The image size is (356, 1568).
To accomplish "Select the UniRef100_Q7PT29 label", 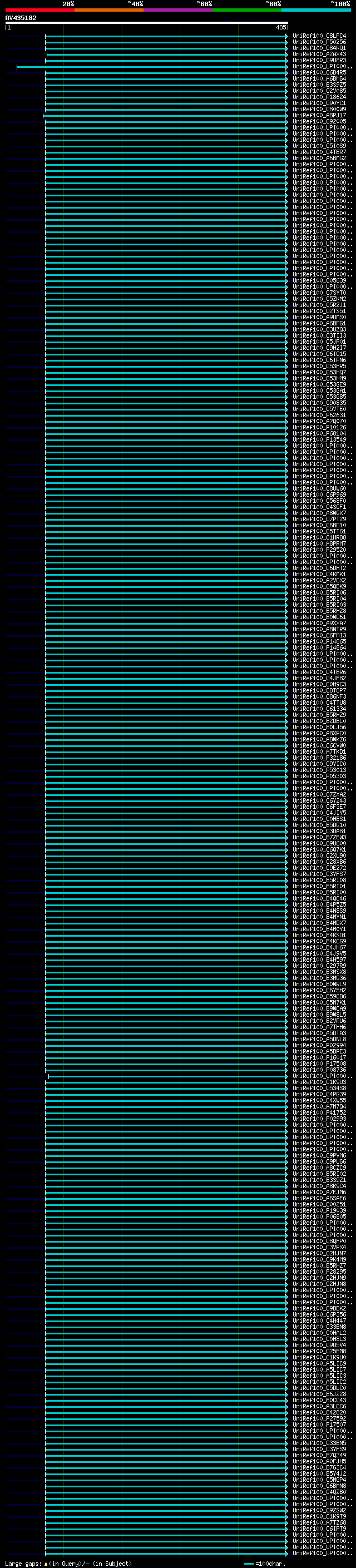I will click(319, 519).
